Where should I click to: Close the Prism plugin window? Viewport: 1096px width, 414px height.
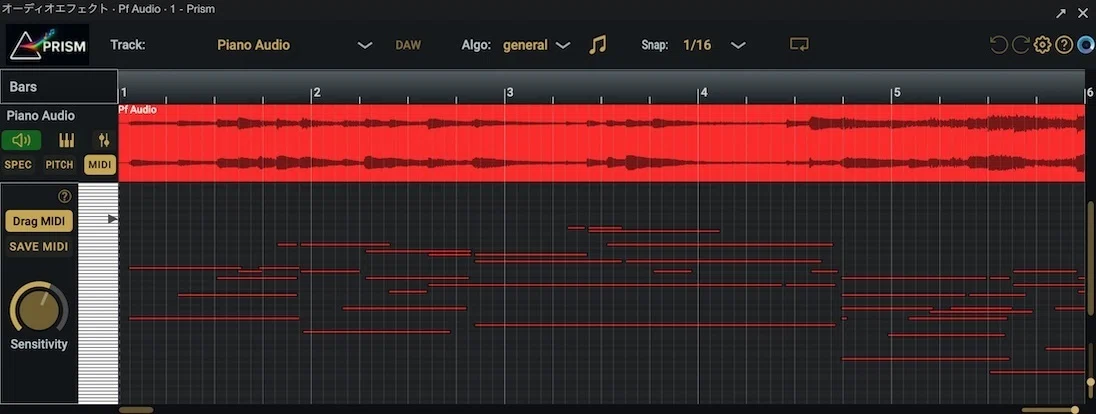coord(1083,13)
